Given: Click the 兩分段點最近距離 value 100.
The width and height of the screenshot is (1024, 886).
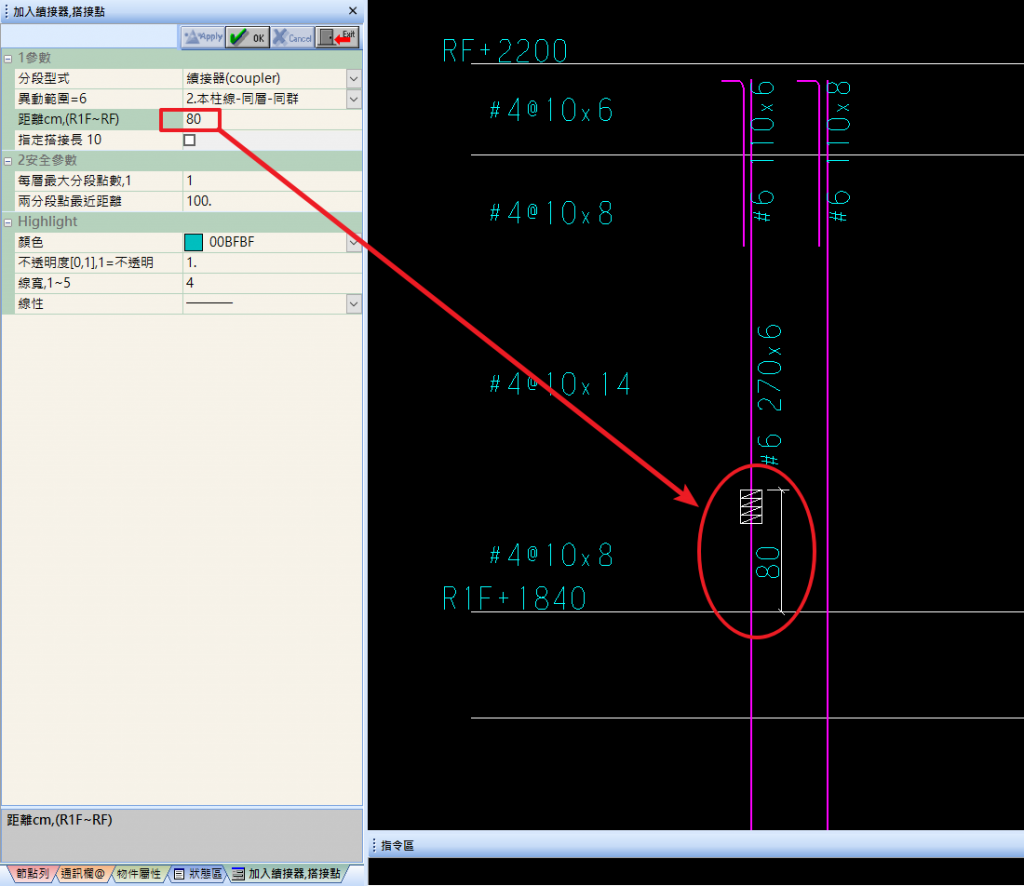Looking at the screenshot, I should [x=272, y=201].
